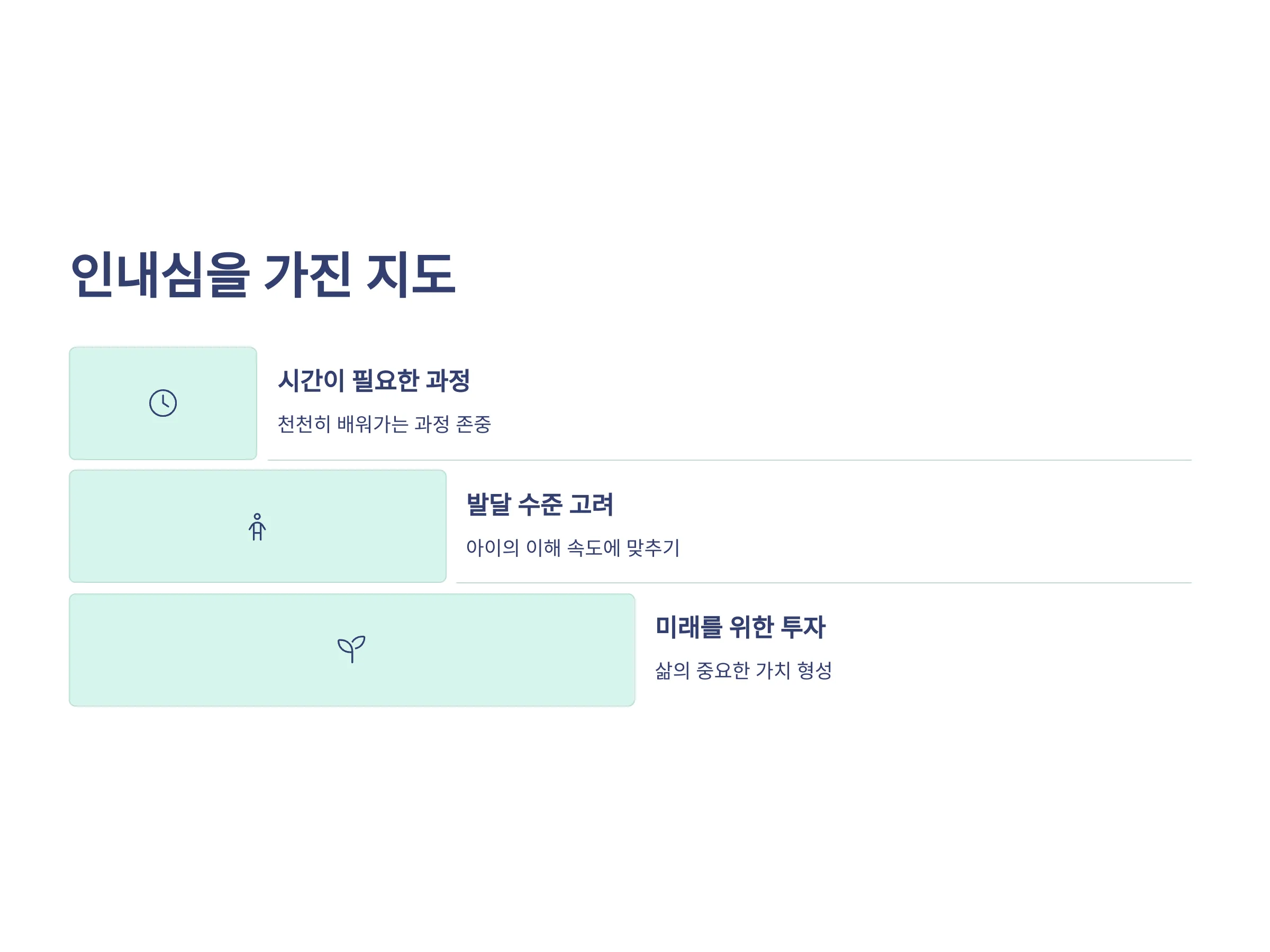Click the word 형성 in the bottom description
Image resolution: width=1270 pixels, height=952 pixels.
pyautogui.click(x=814, y=670)
